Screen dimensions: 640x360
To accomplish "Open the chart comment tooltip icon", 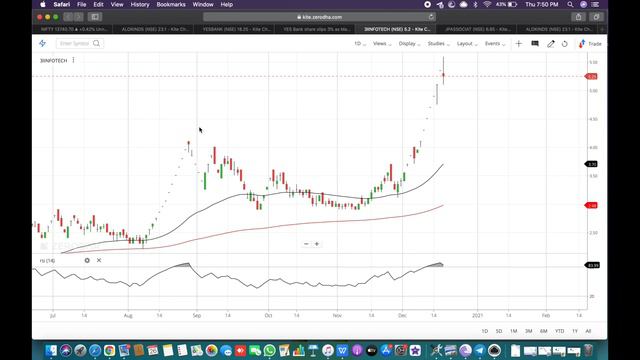I will tap(535, 44).
